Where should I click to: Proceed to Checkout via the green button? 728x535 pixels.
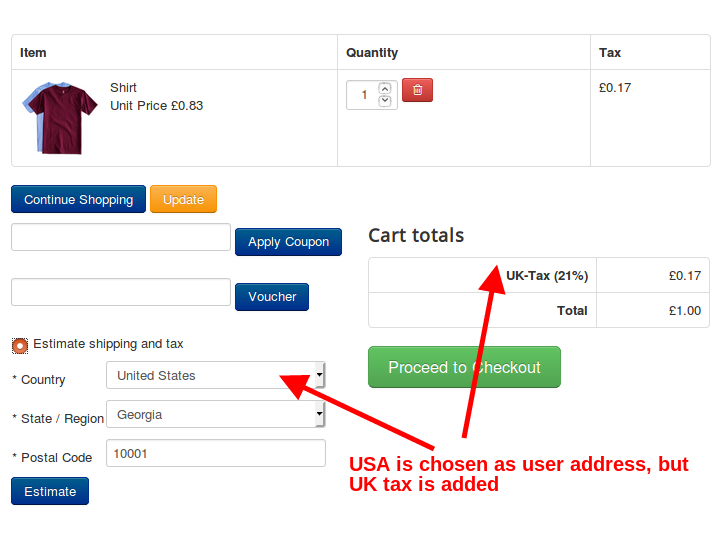tap(464, 367)
